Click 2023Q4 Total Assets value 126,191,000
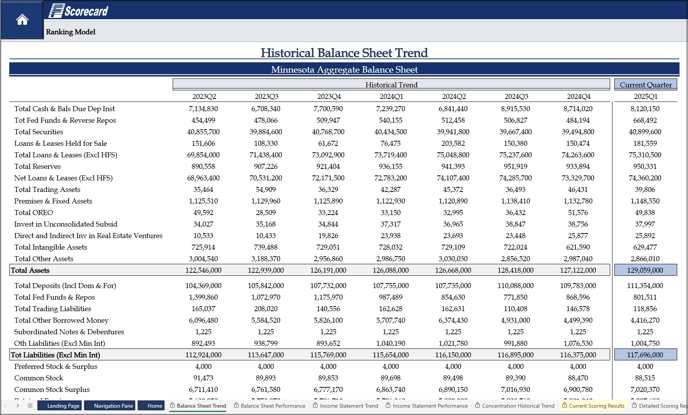This screenshot has width=688, height=415. (x=328, y=270)
